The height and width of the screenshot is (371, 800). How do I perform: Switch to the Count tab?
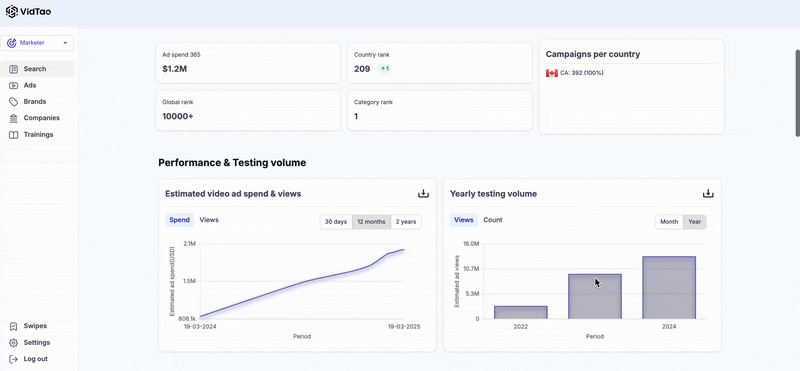(493, 220)
